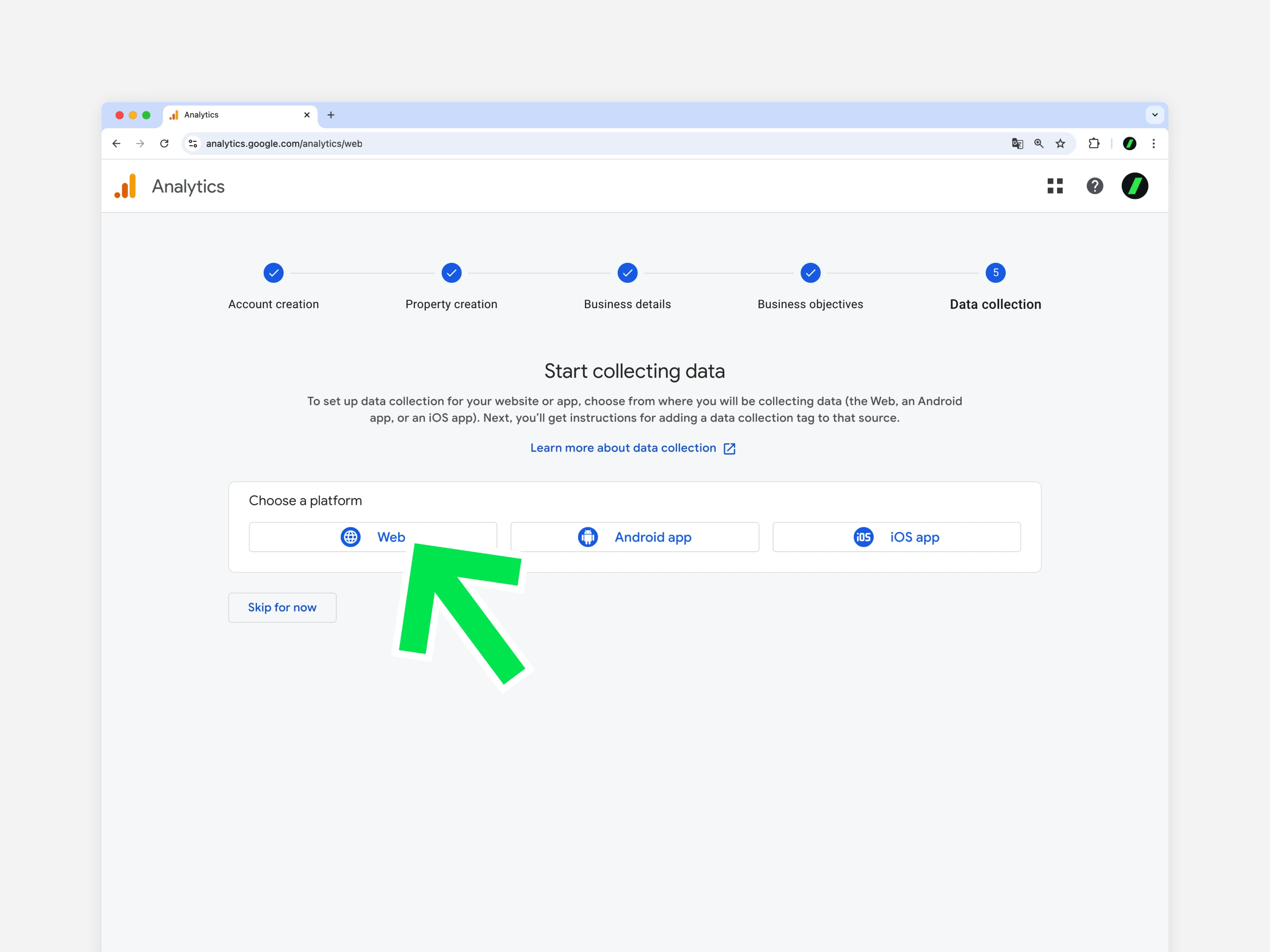The width and height of the screenshot is (1270, 952).
Task: Close the Analytics tab
Action: [307, 115]
